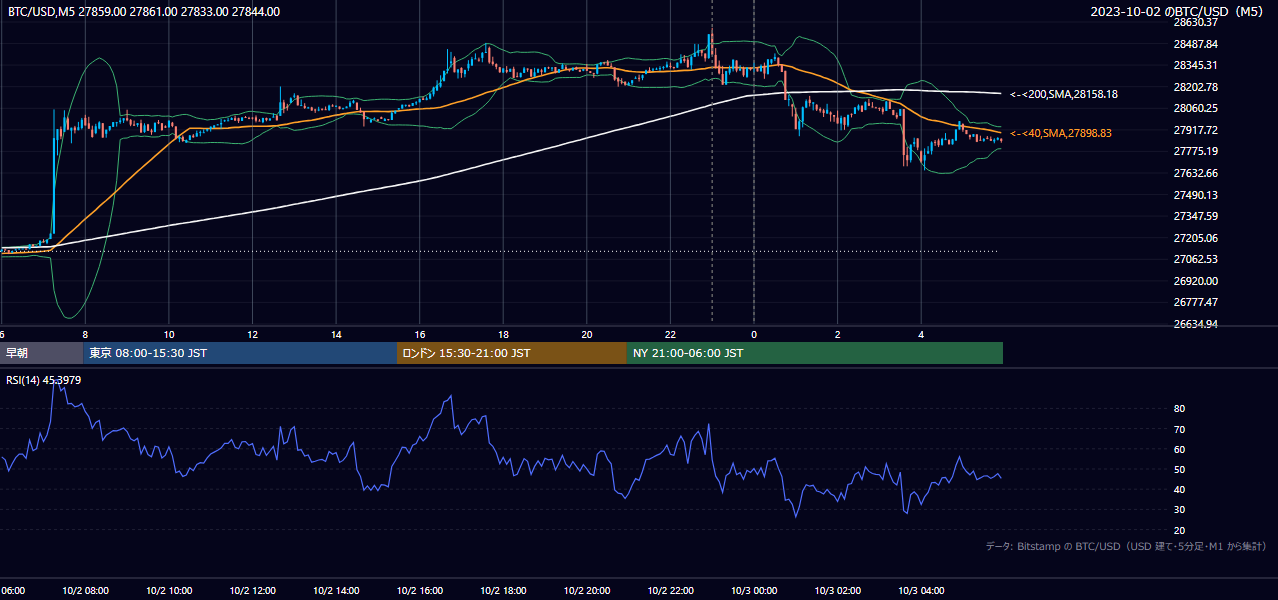Click the RSI axis level 80

point(1180,409)
